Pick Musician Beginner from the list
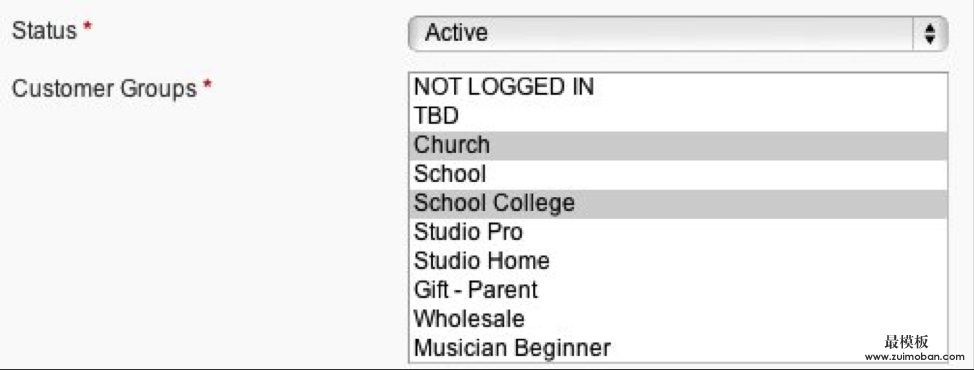The width and height of the screenshot is (974, 370). (x=678, y=348)
